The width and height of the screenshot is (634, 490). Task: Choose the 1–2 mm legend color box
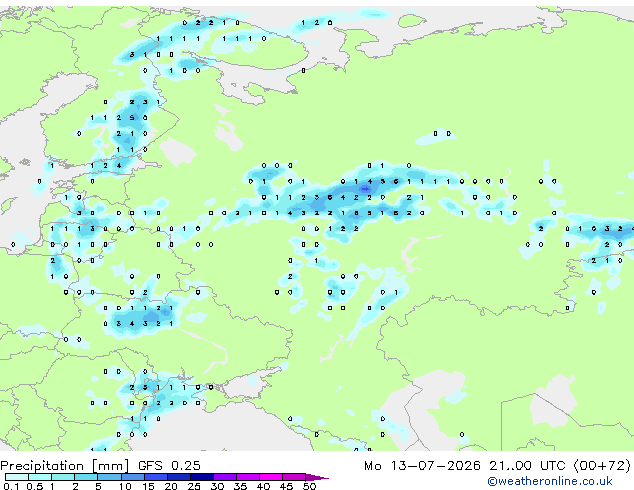(63, 477)
